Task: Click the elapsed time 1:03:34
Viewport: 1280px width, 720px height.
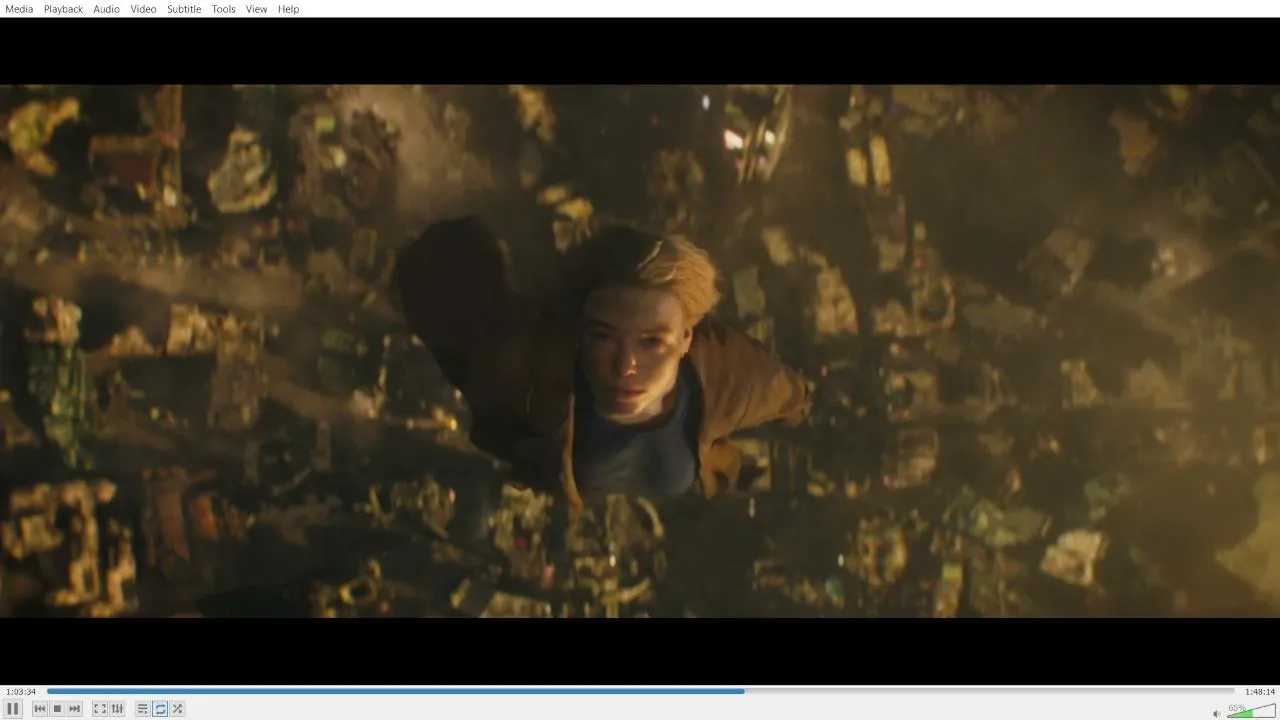Action: coord(21,692)
